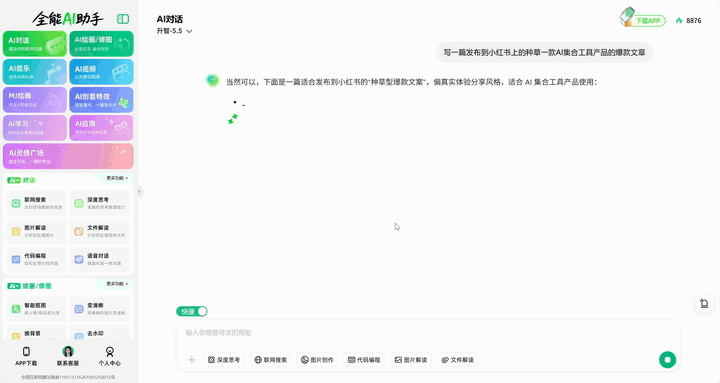Open the MJ绘画 tile
This screenshot has height=383, width=720.
tap(35, 100)
